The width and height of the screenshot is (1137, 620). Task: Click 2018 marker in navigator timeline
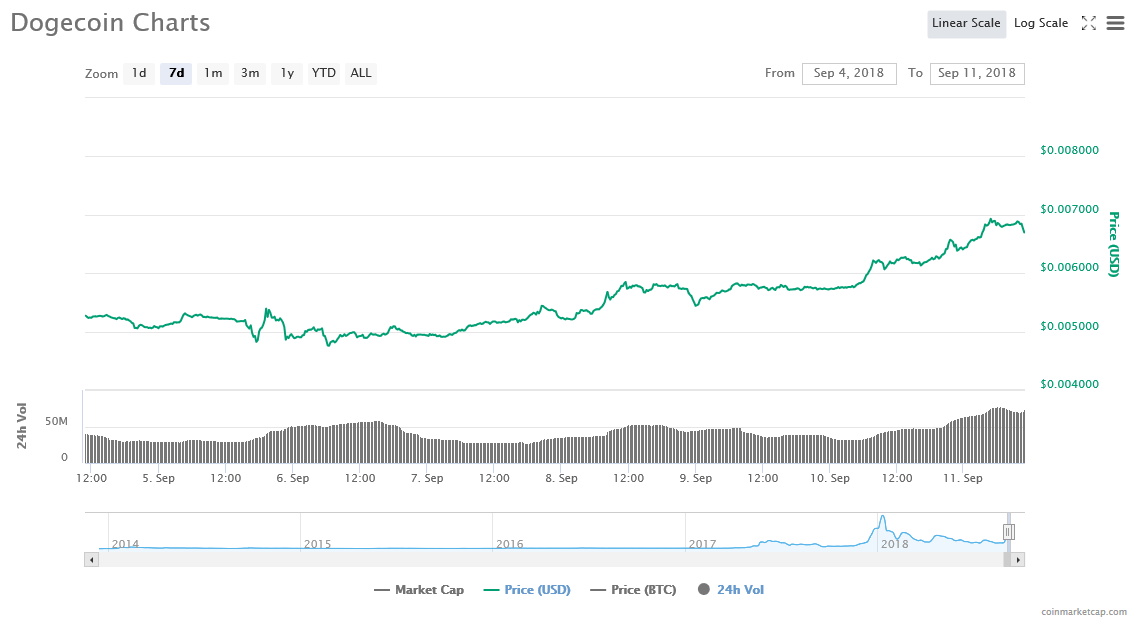[x=895, y=544]
